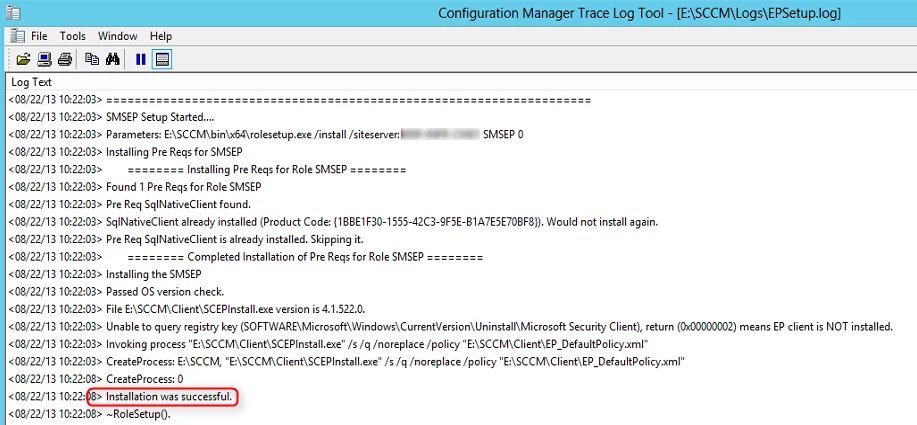917x425 pixels.
Task: Select the 'CreateProcess: 0' log entry
Action: coord(458,379)
